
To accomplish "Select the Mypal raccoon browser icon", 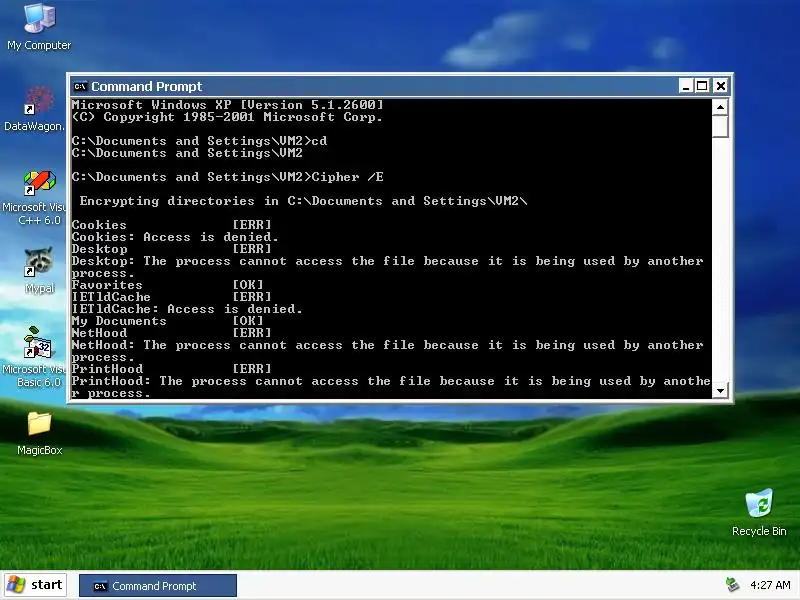I will 39,271.
